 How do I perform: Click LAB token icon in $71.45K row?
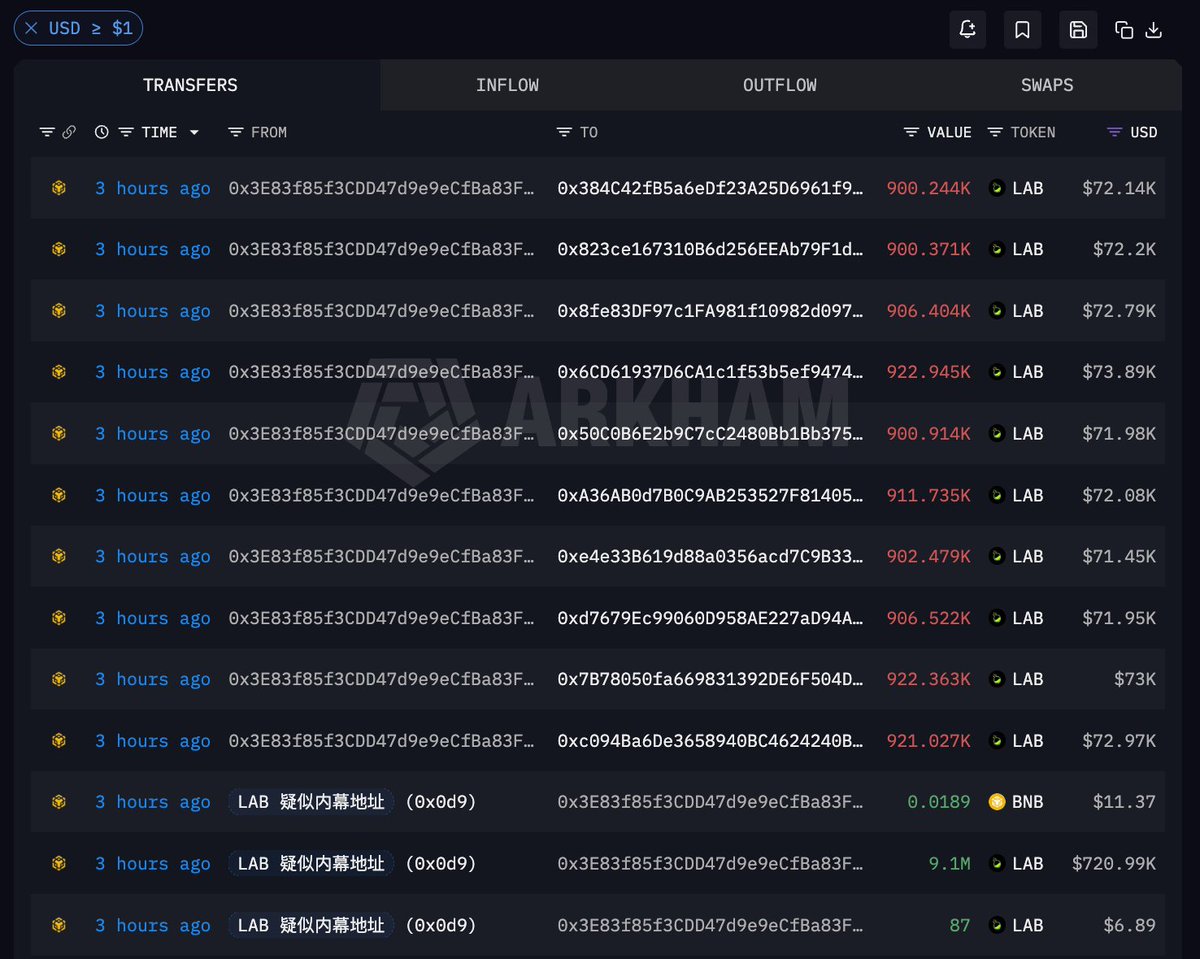(996, 556)
